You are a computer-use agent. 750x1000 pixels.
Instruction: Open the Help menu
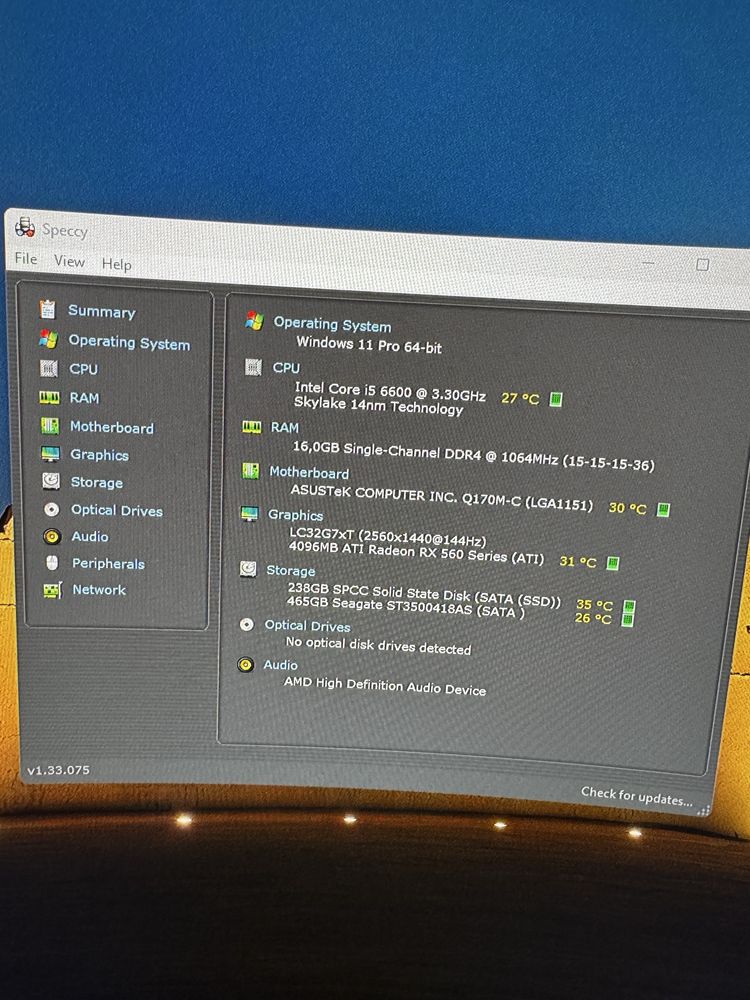117,264
